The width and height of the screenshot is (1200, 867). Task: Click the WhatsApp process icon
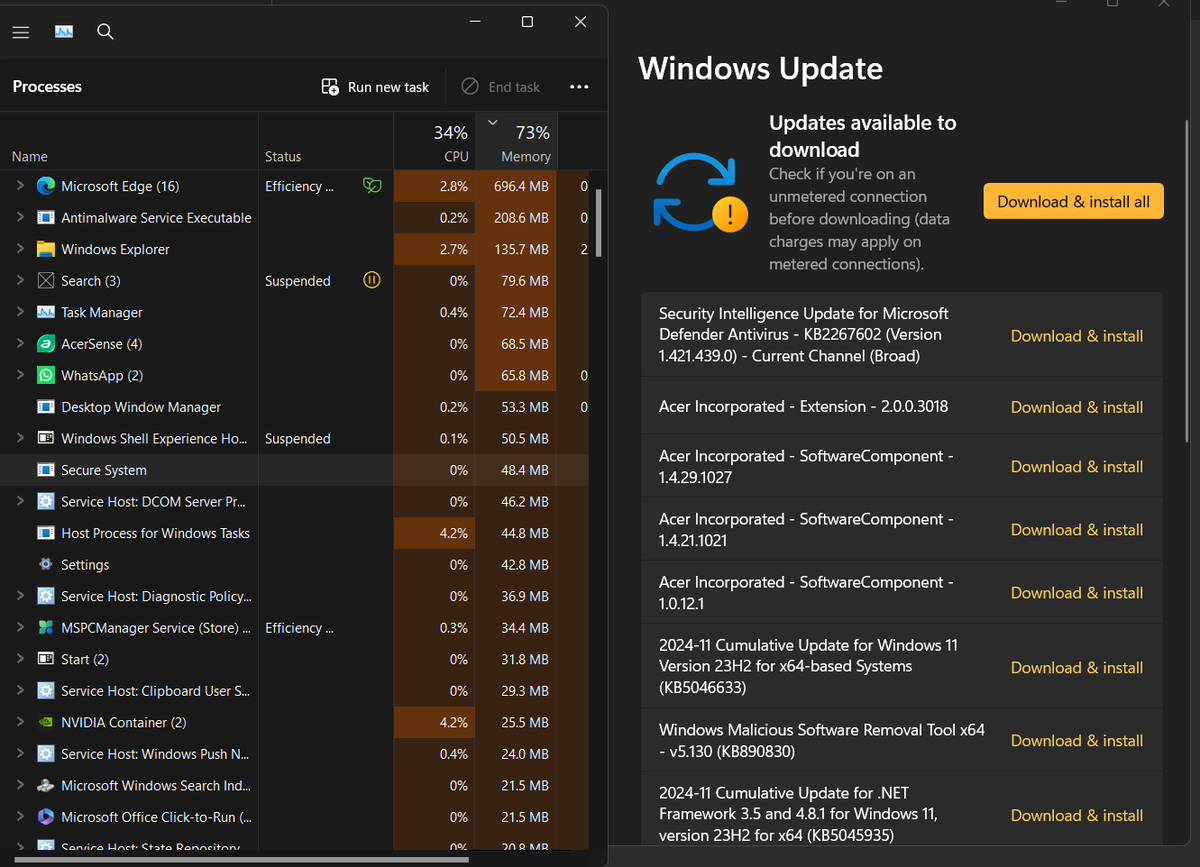tap(45, 375)
